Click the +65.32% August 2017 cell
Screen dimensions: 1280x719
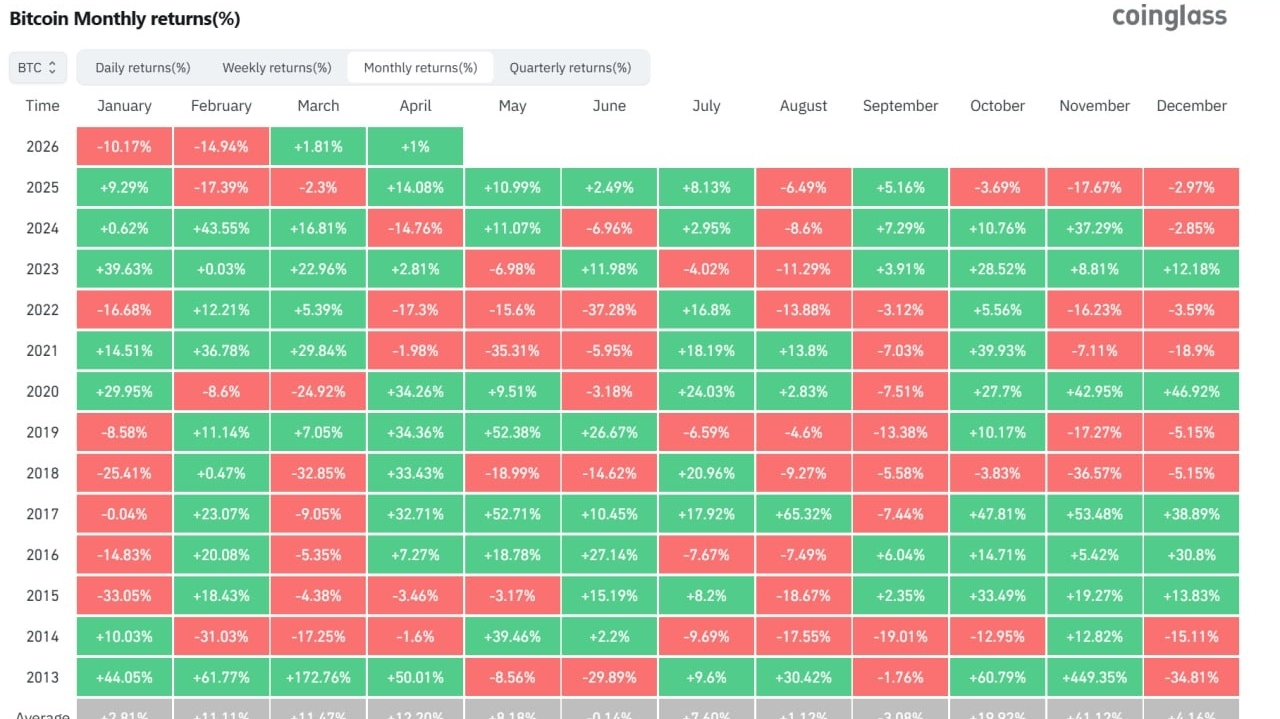pyautogui.click(x=803, y=514)
